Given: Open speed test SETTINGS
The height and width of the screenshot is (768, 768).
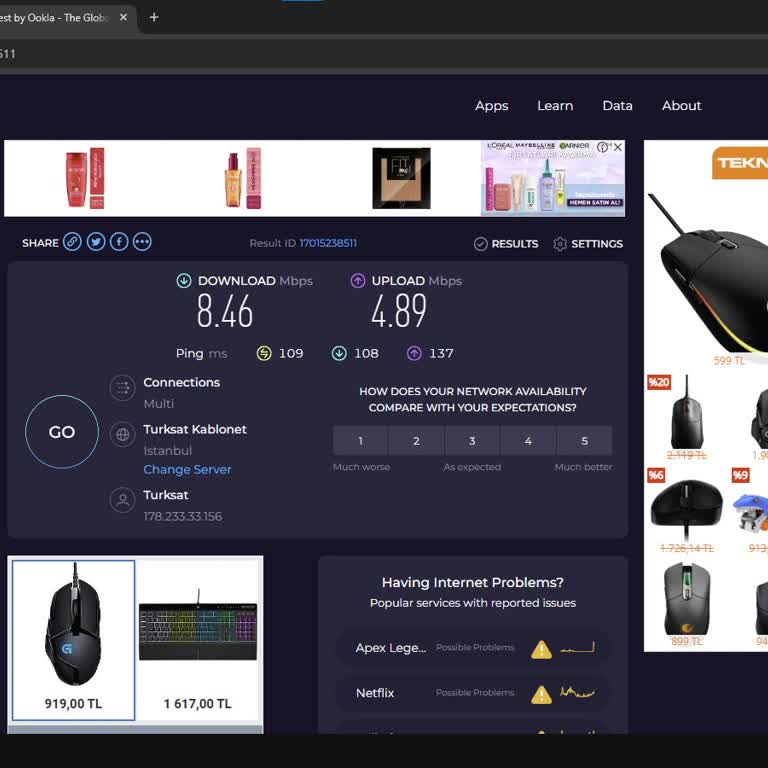Looking at the screenshot, I should point(588,244).
